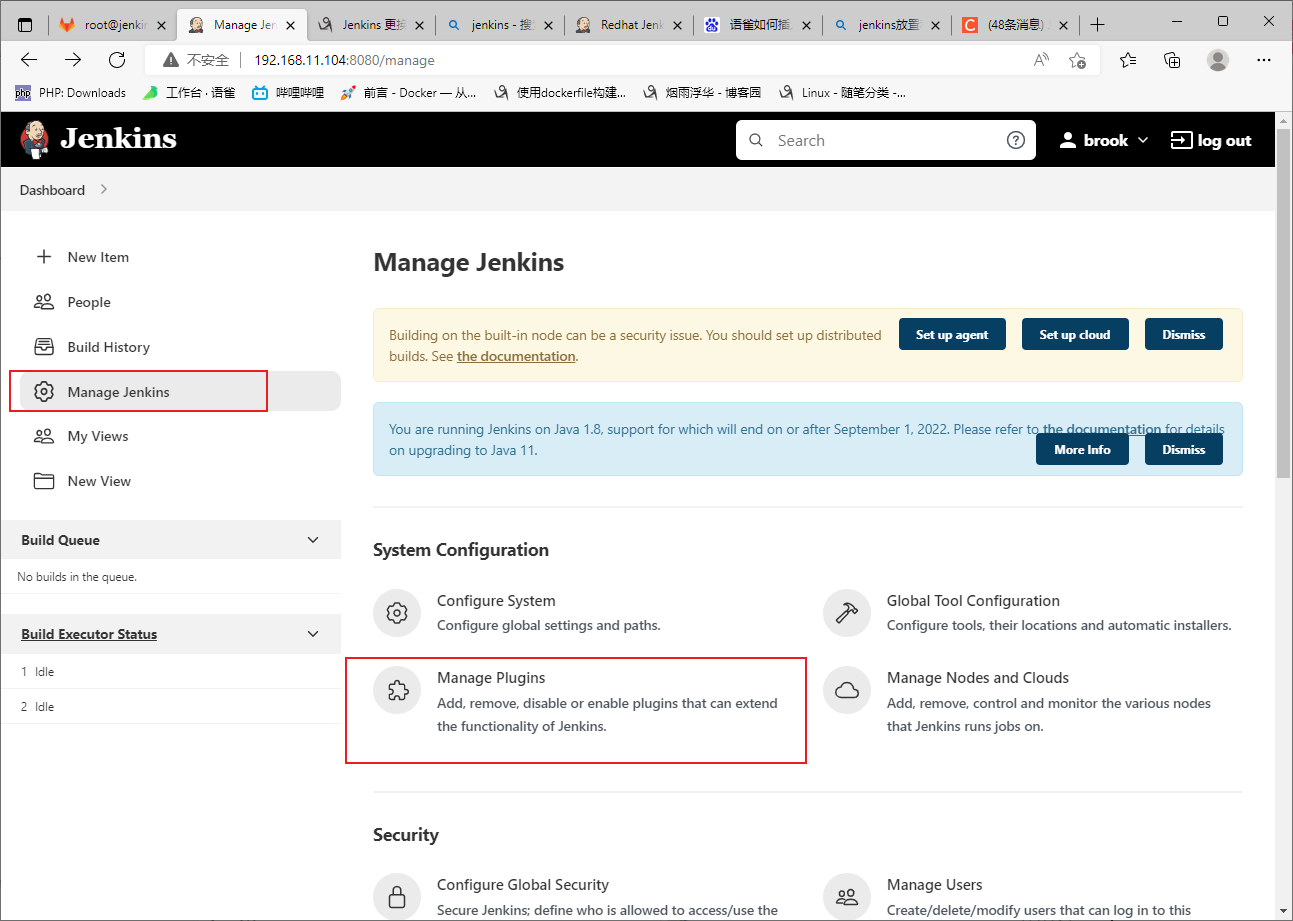Open the PHP: Downloads bookmark
1293x921 pixels.
click(x=71, y=93)
